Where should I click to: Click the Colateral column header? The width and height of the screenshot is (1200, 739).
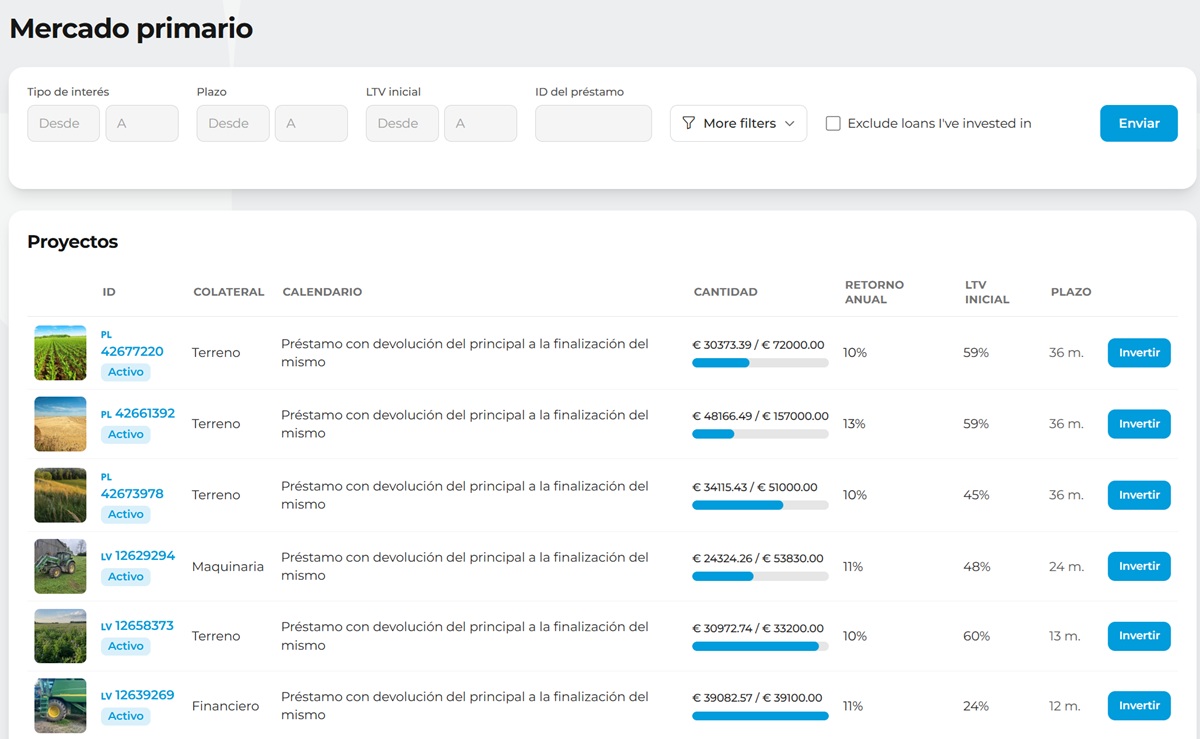pyautogui.click(x=229, y=292)
